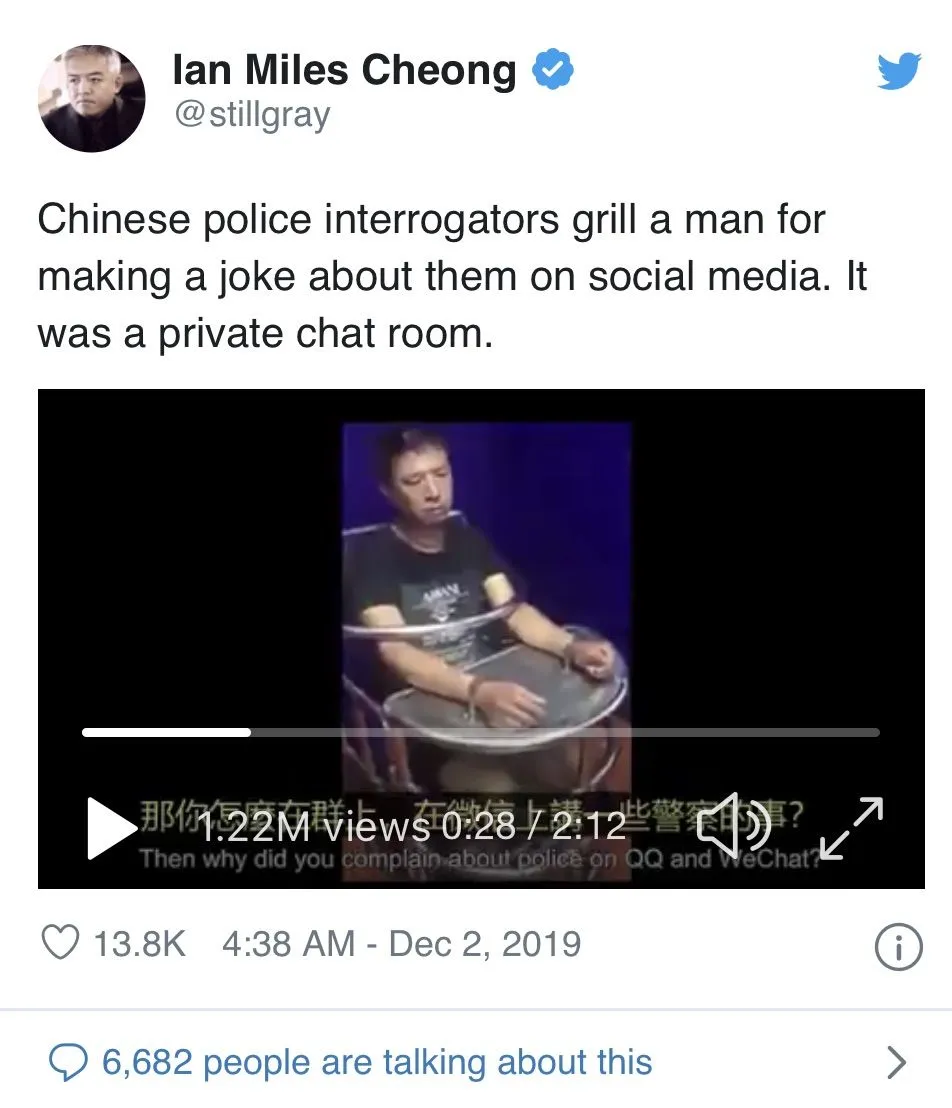The width and height of the screenshot is (952, 1108).
Task: Like the tweet with the heart icon
Action: click(61, 944)
